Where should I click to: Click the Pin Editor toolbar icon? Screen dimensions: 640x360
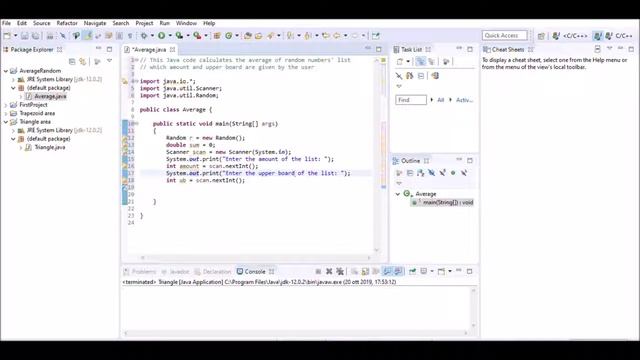coord(376,36)
